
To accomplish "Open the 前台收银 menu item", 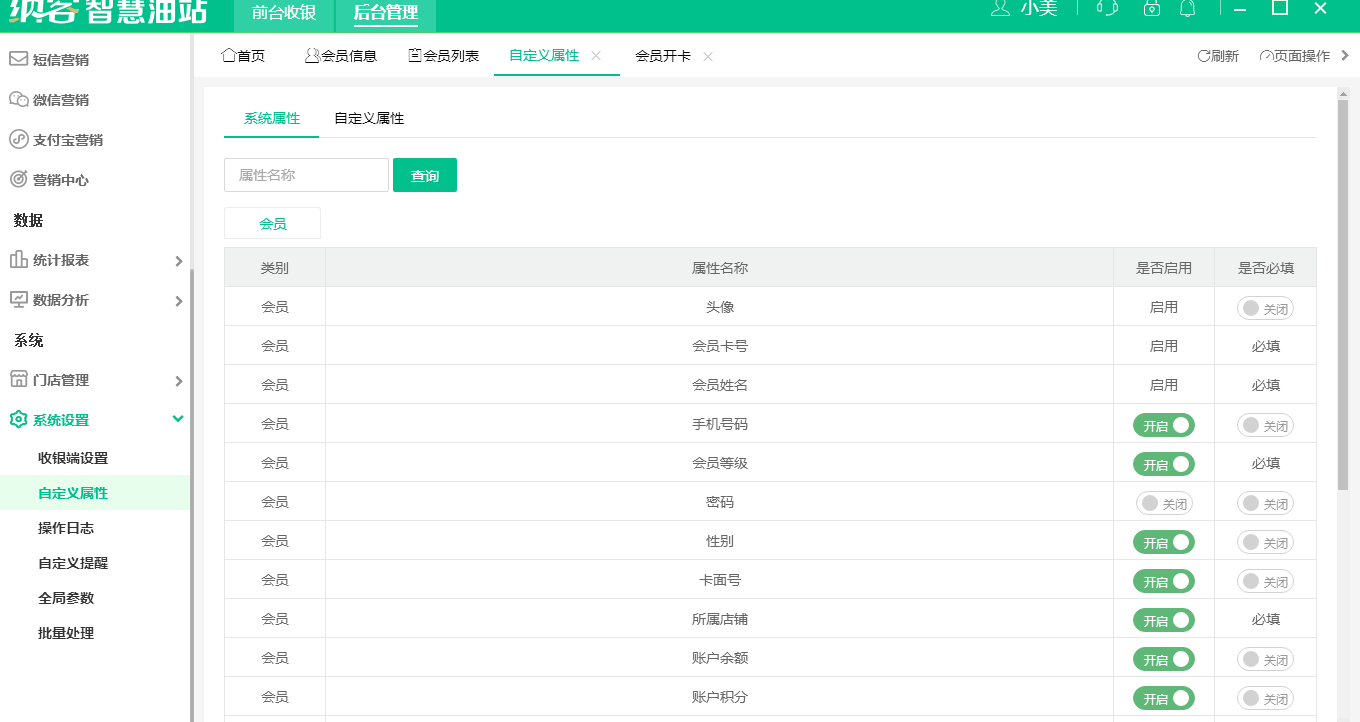I will coord(282,16).
